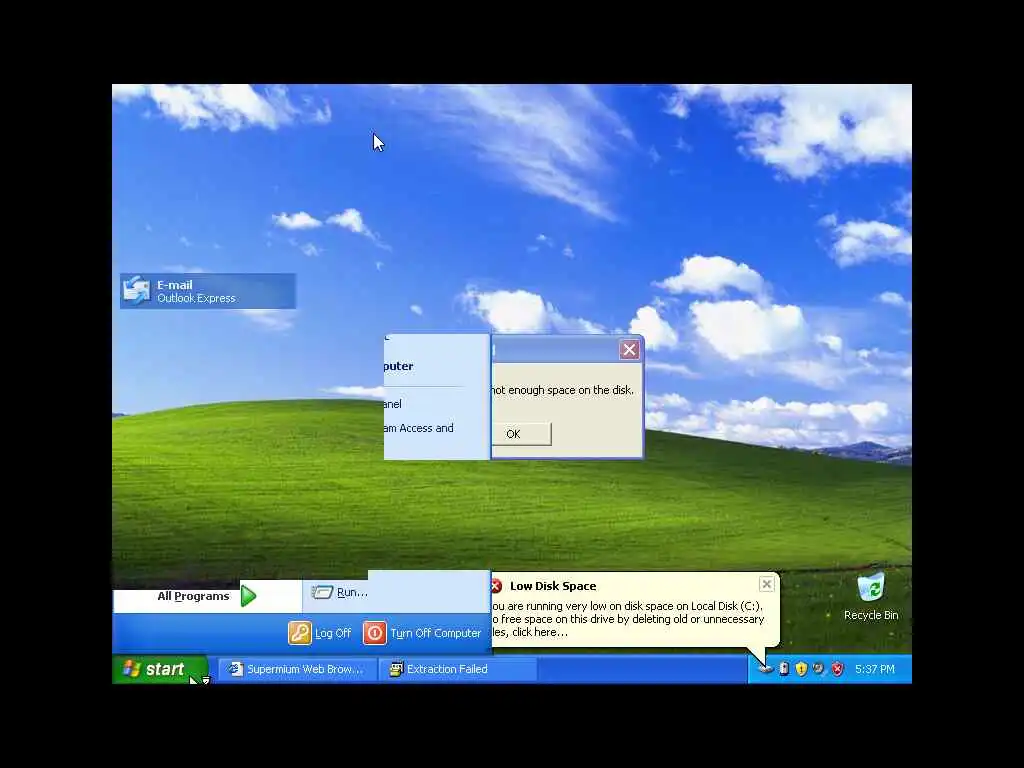Image resolution: width=1024 pixels, height=768 pixels.
Task: Expand the All Programs green arrow
Action: (x=248, y=596)
